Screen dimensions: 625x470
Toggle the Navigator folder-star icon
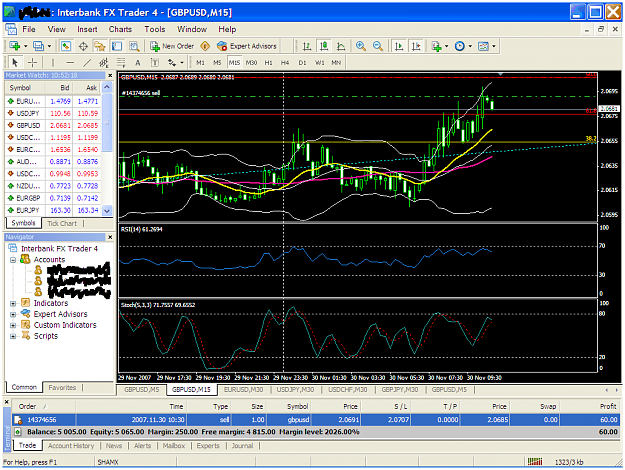(99, 46)
